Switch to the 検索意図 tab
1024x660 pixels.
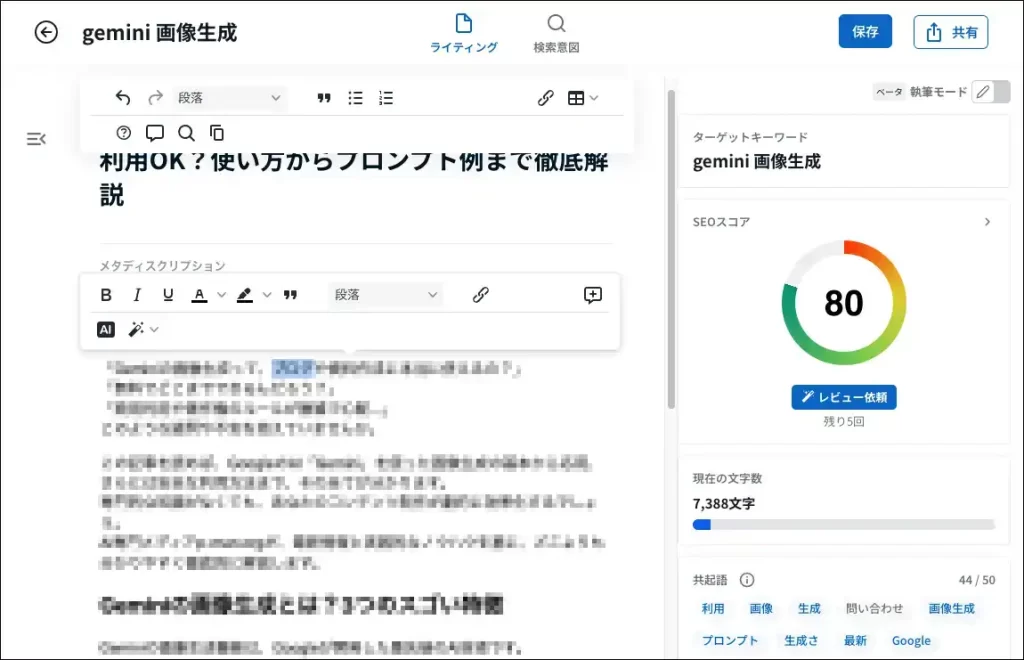tap(556, 33)
